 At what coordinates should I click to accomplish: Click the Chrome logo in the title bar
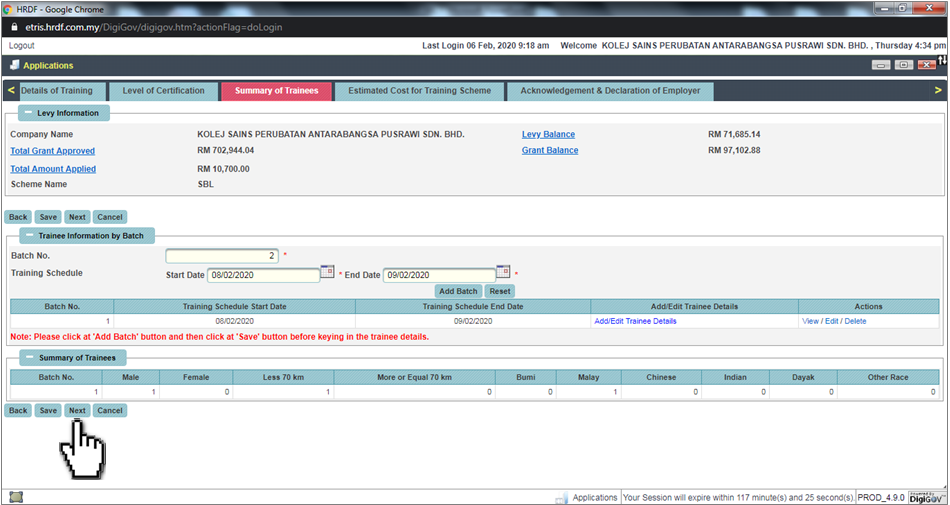(8, 9)
